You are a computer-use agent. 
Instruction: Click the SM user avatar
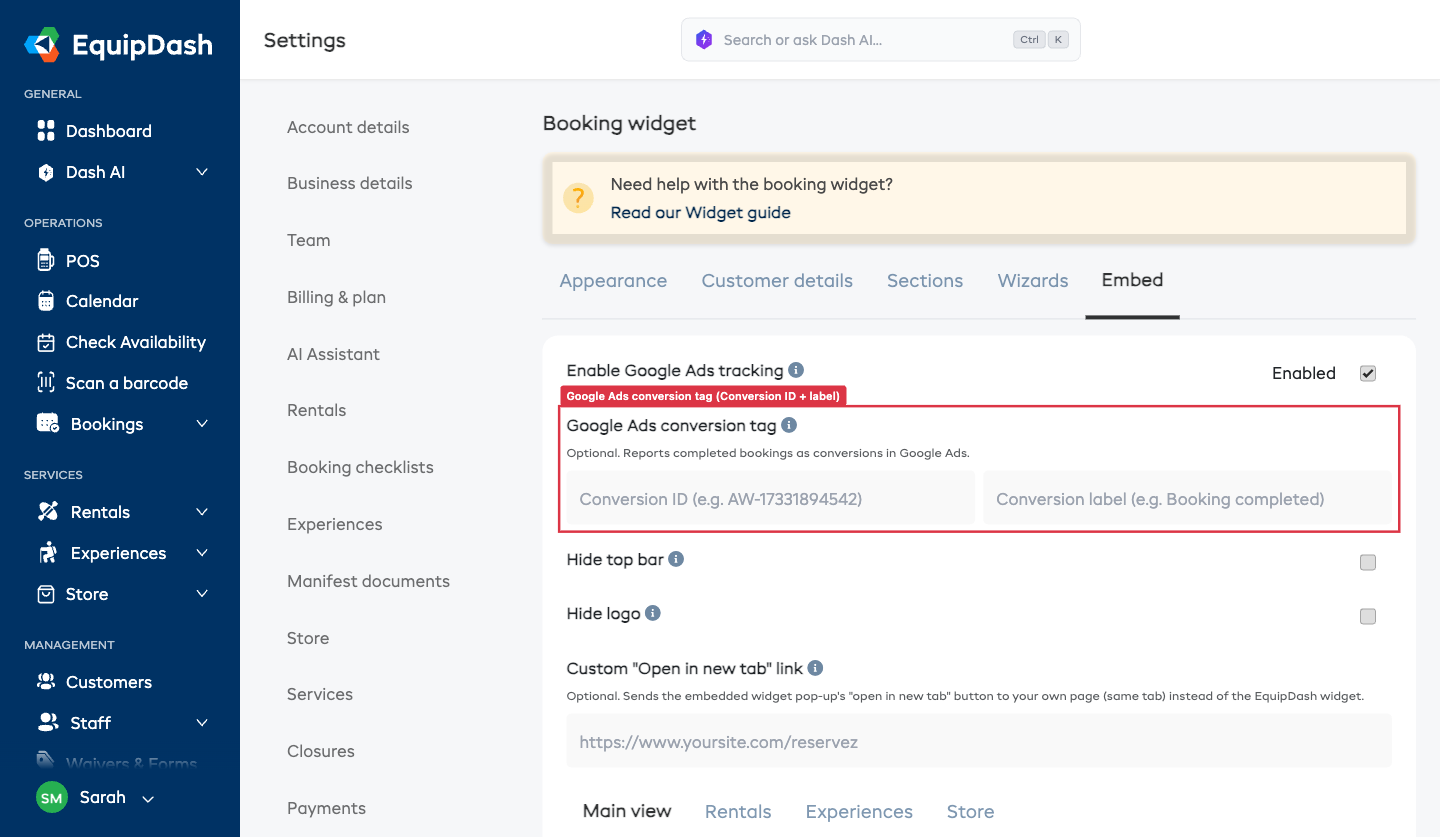tap(51, 797)
